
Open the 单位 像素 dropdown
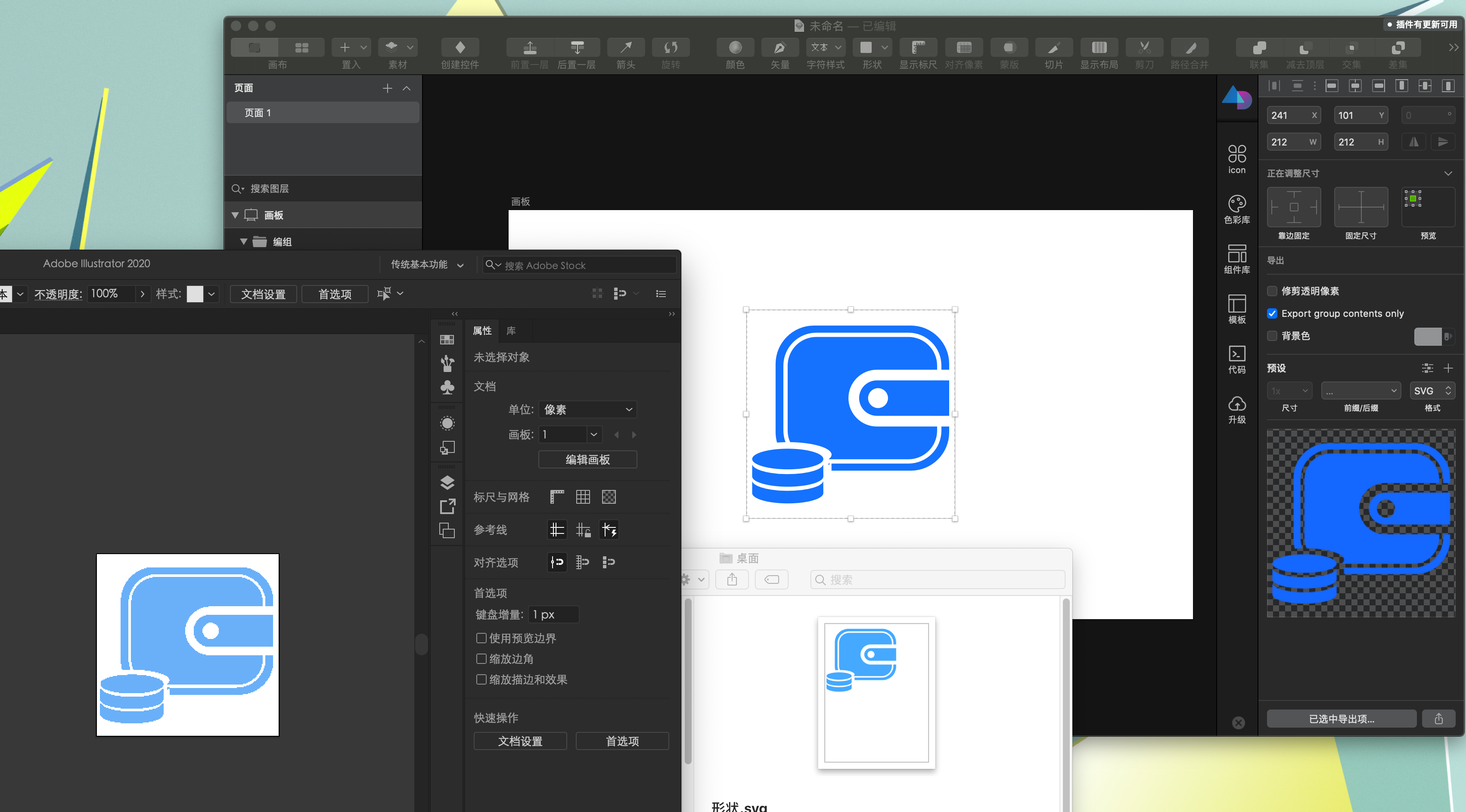pyautogui.click(x=587, y=409)
